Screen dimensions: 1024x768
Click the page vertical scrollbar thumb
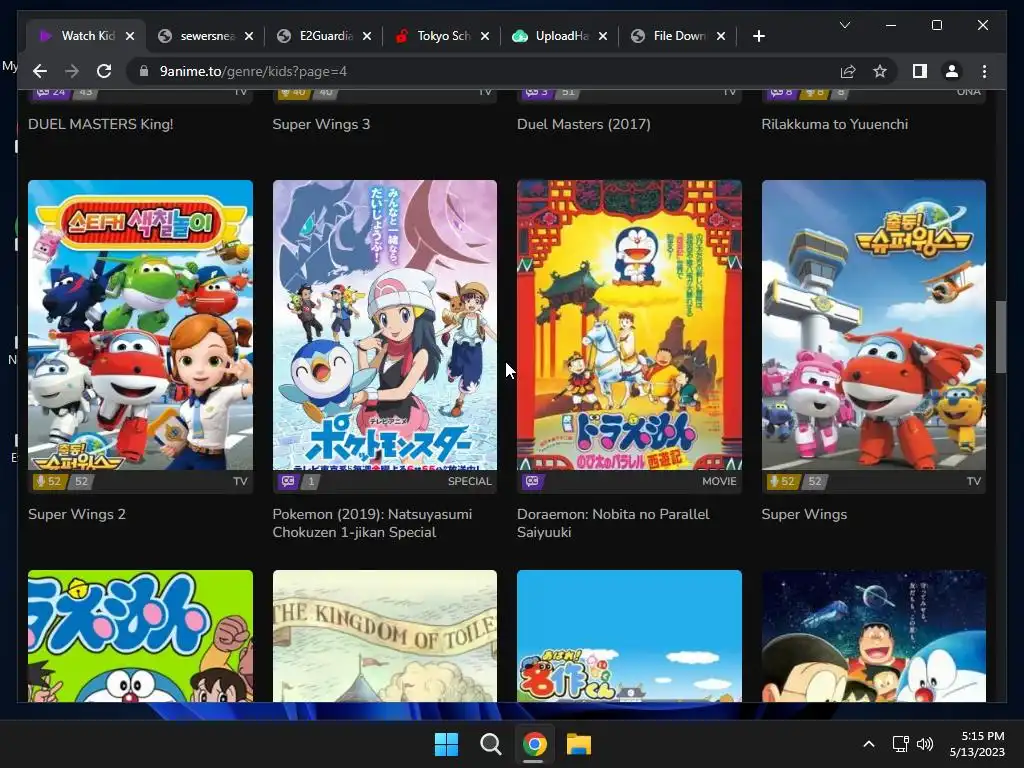point(1000,336)
